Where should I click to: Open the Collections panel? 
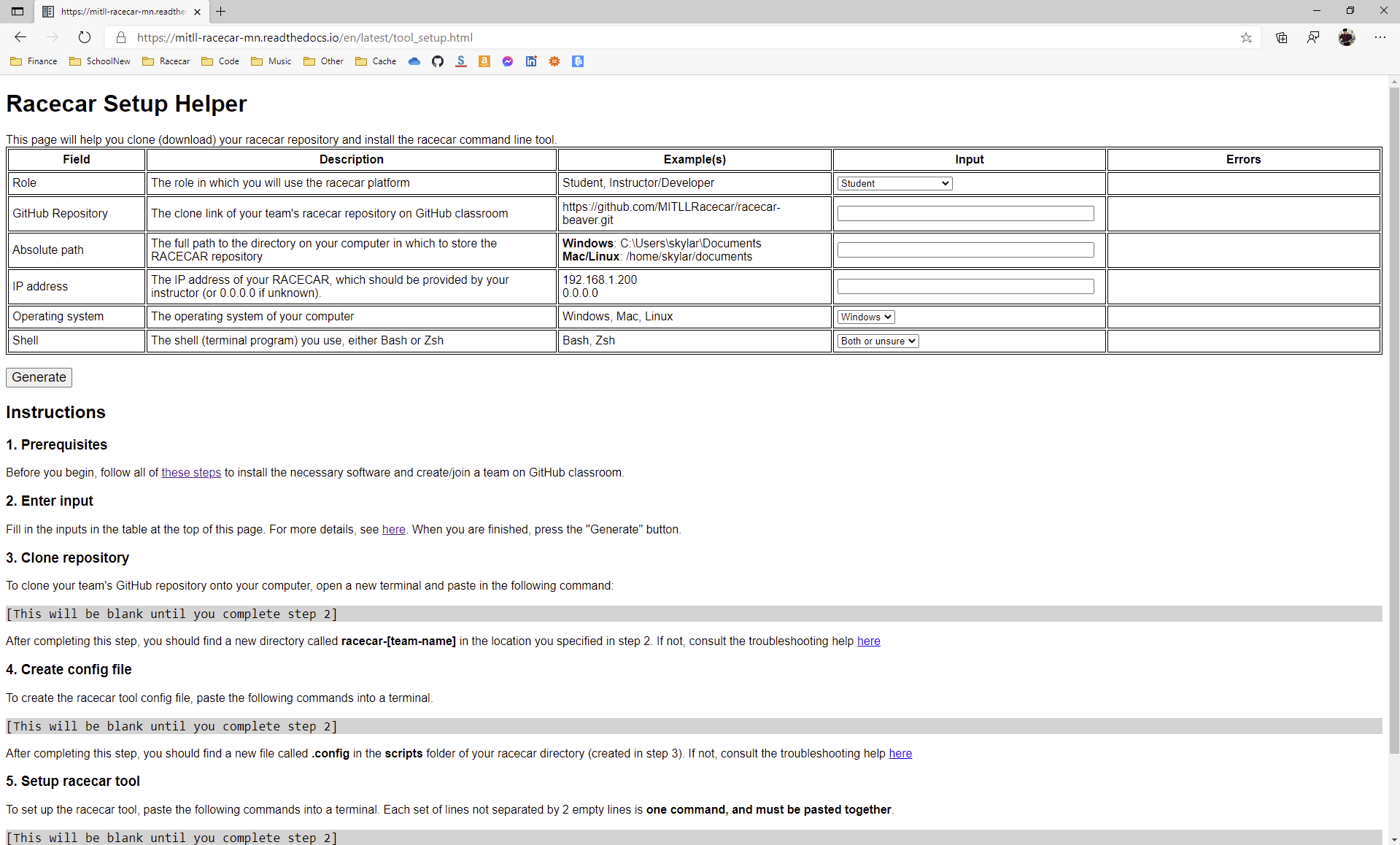[x=1281, y=37]
